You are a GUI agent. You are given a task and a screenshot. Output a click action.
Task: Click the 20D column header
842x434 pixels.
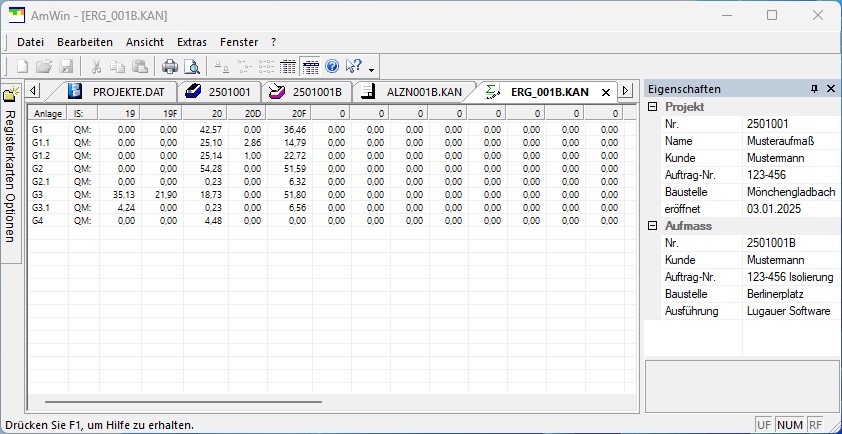tap(248, 113)
